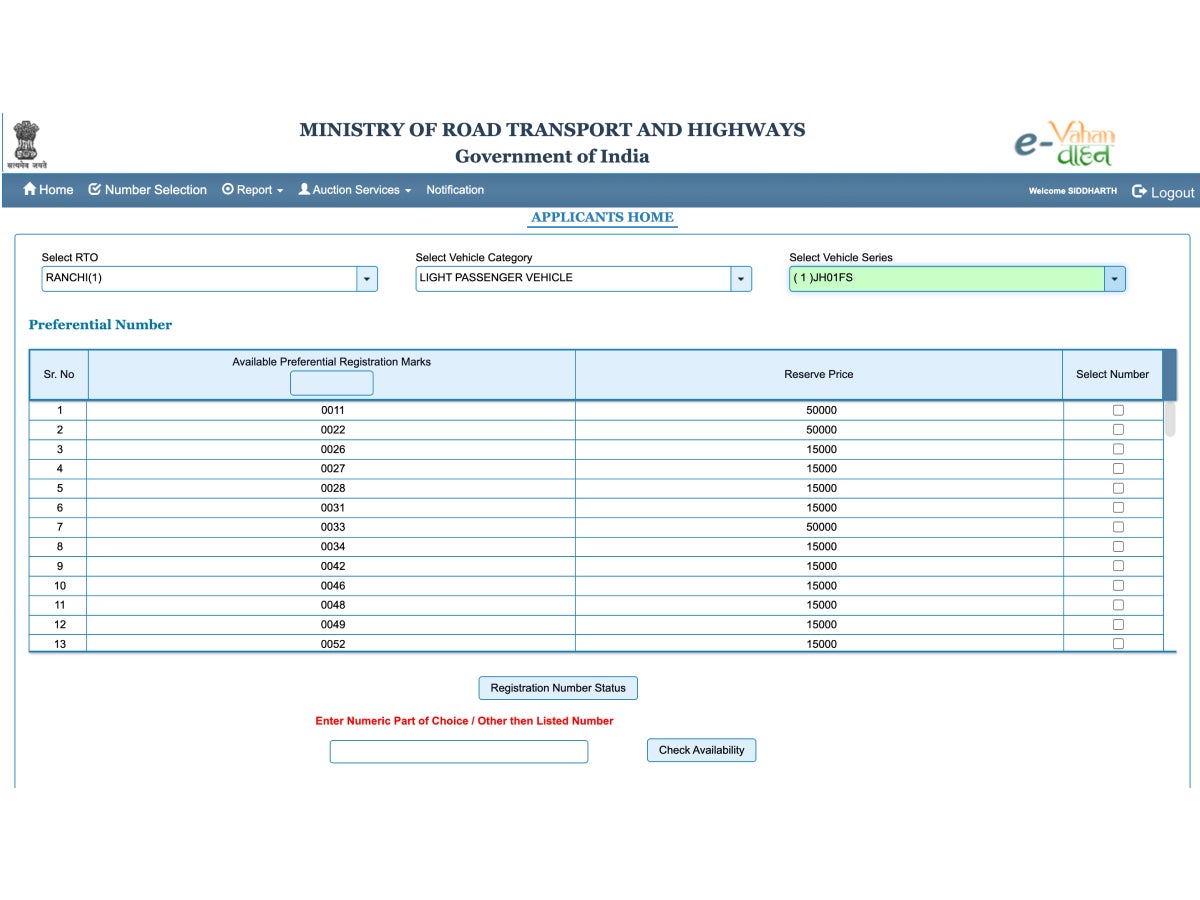Open the JH01FS vehicle series dropdown

tap(1113, 278)
